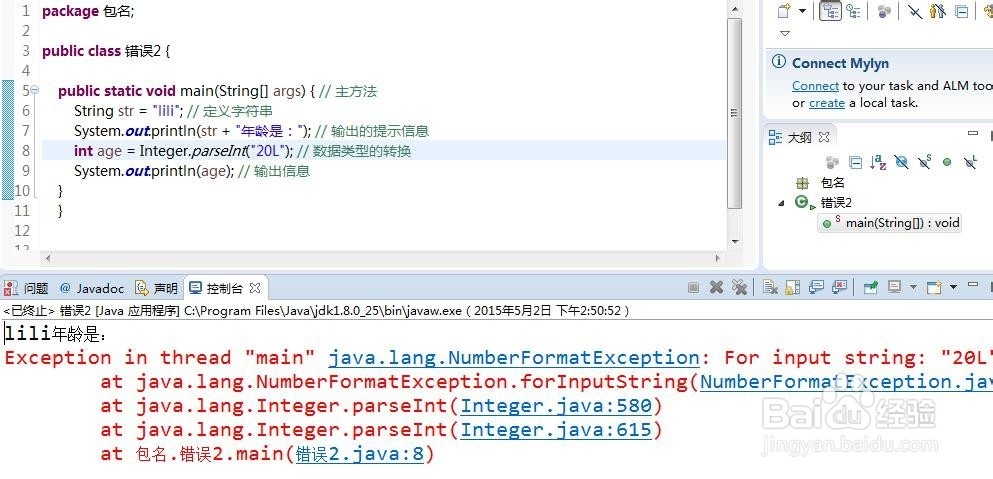Close the 大纲 outline view
The height and width of the screenshot is (479, 993).
823,136
